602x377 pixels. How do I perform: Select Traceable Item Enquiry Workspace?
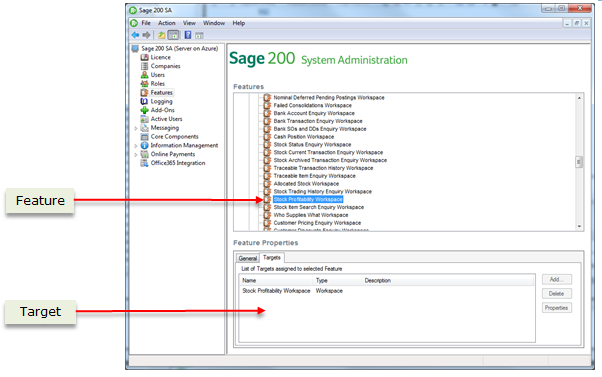(314, 176)
